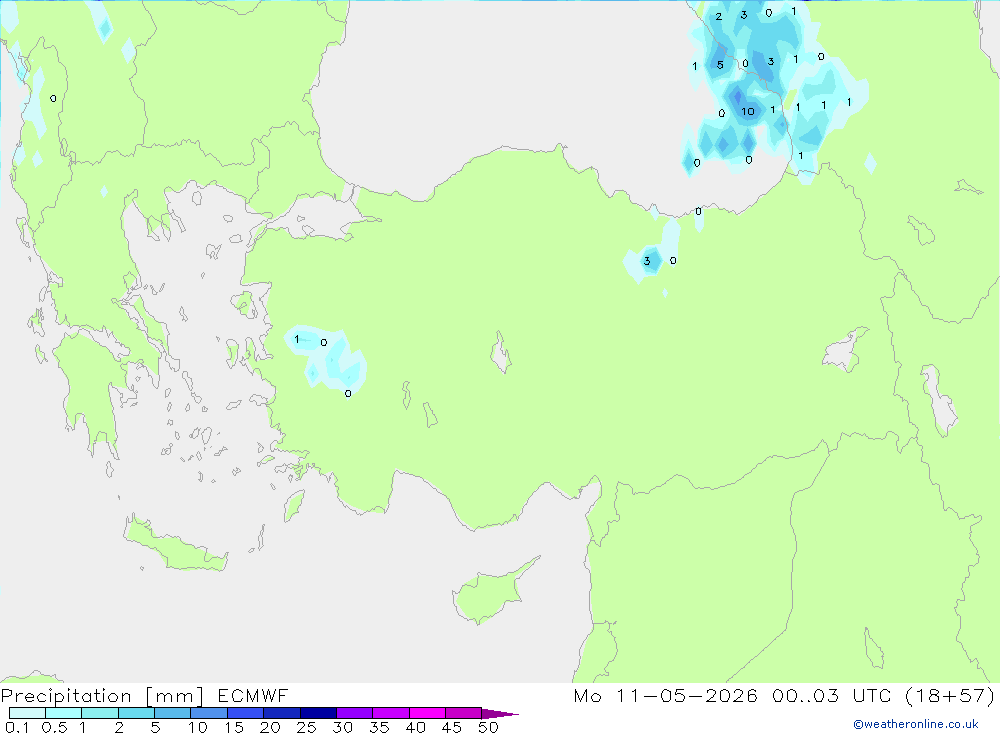
Task: Select the 40–45 mm legend swatch
Action: click(x=427, y=713)
